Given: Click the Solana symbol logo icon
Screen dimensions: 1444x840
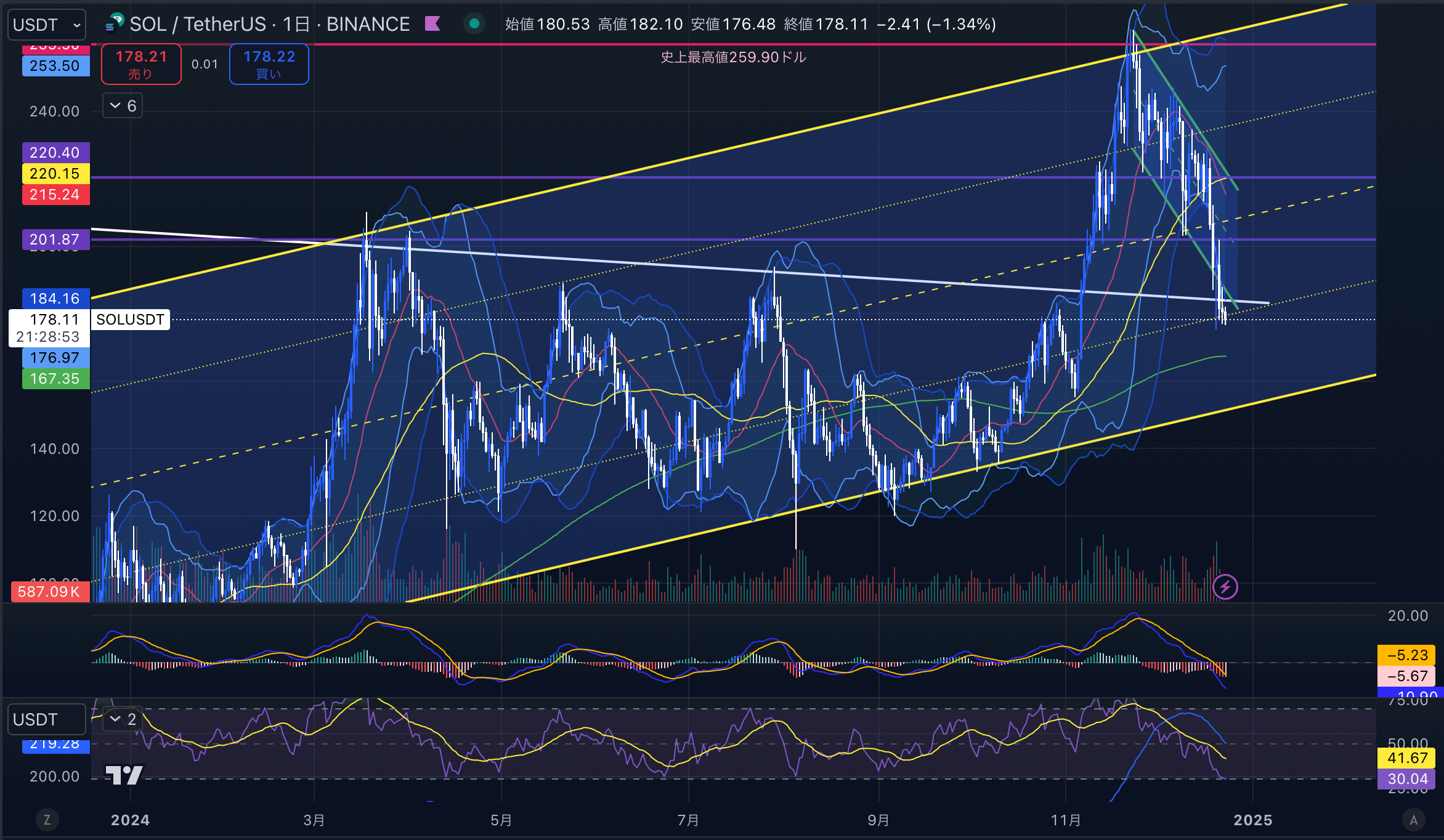Looking at the screenshot, I should click(x=114, y=23).
